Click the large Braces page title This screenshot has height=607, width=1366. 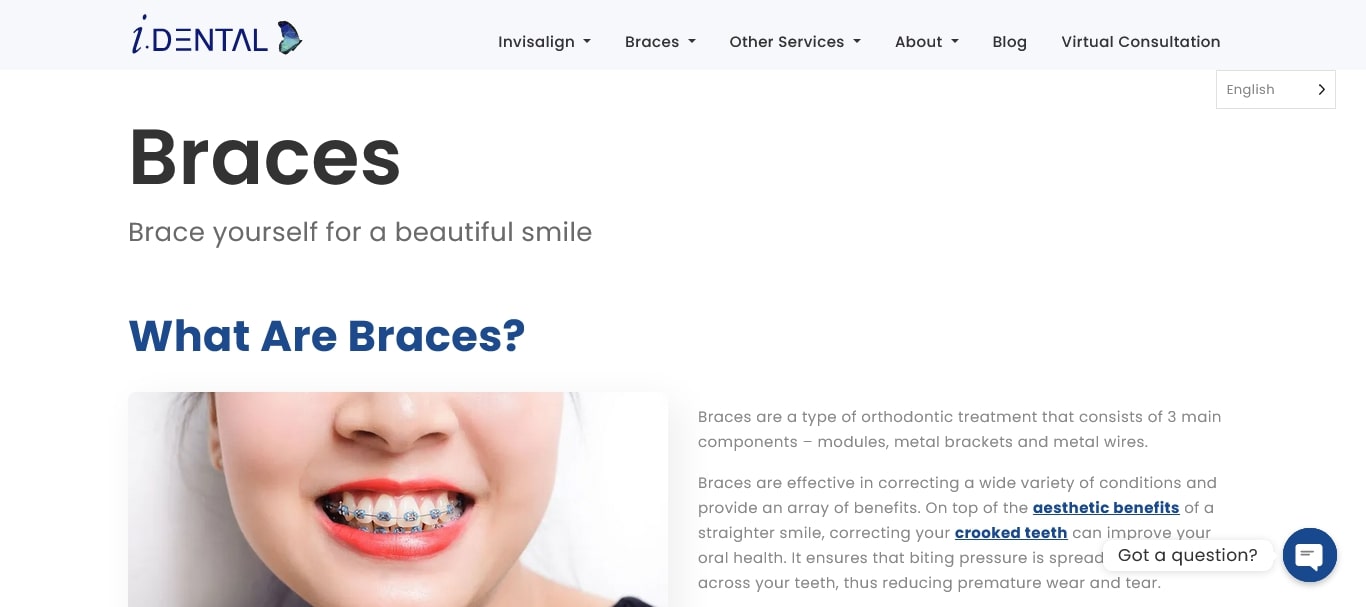click(265, 157)
